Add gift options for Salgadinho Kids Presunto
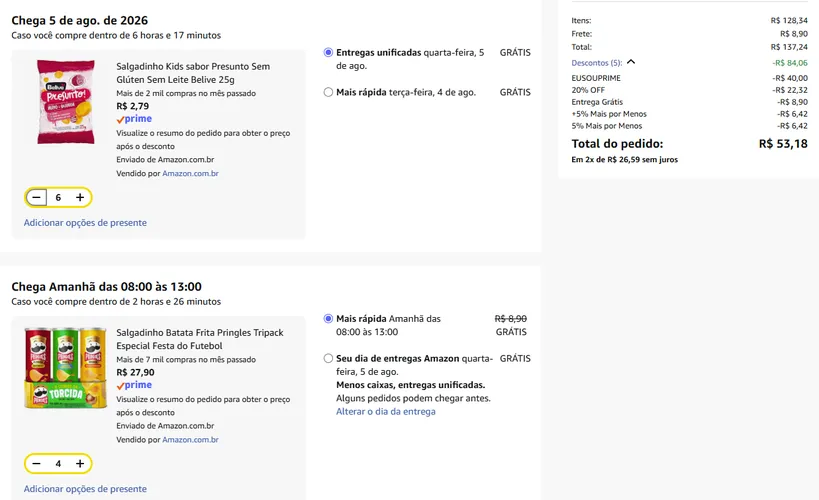Viewport: 819px width, 500px height. tap(85, 223)
